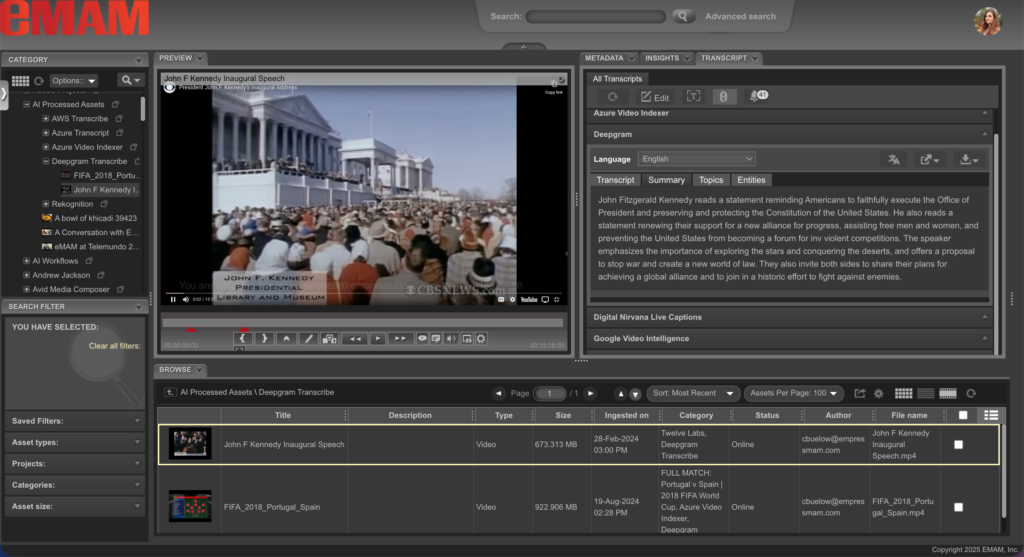Screen dimensions: 1024x557
Task: Switch to the Summary sub-tab
Action: pos(666,180)
